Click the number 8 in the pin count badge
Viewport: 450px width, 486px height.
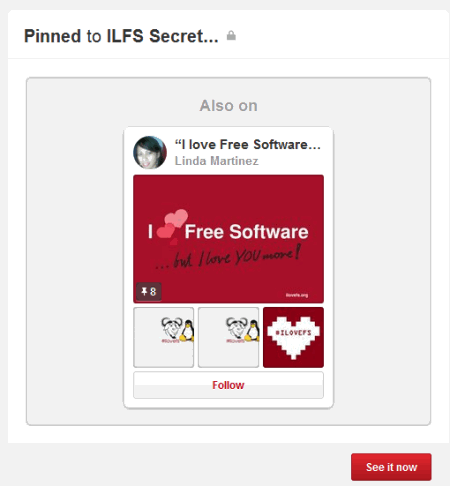[x=153, y=292]
